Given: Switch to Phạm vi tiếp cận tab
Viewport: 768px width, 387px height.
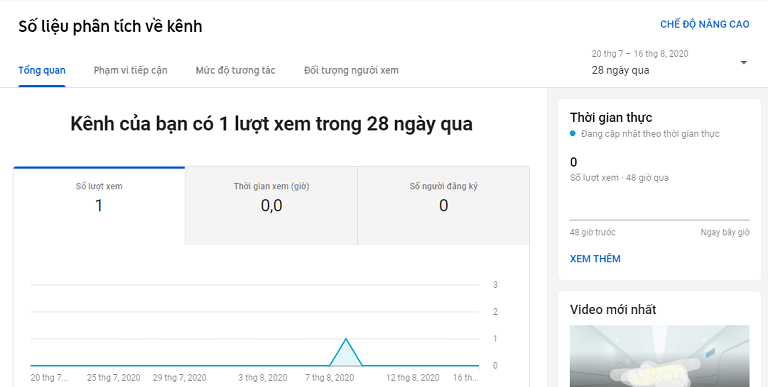Looking at the screenshot, I should (130, 70).
